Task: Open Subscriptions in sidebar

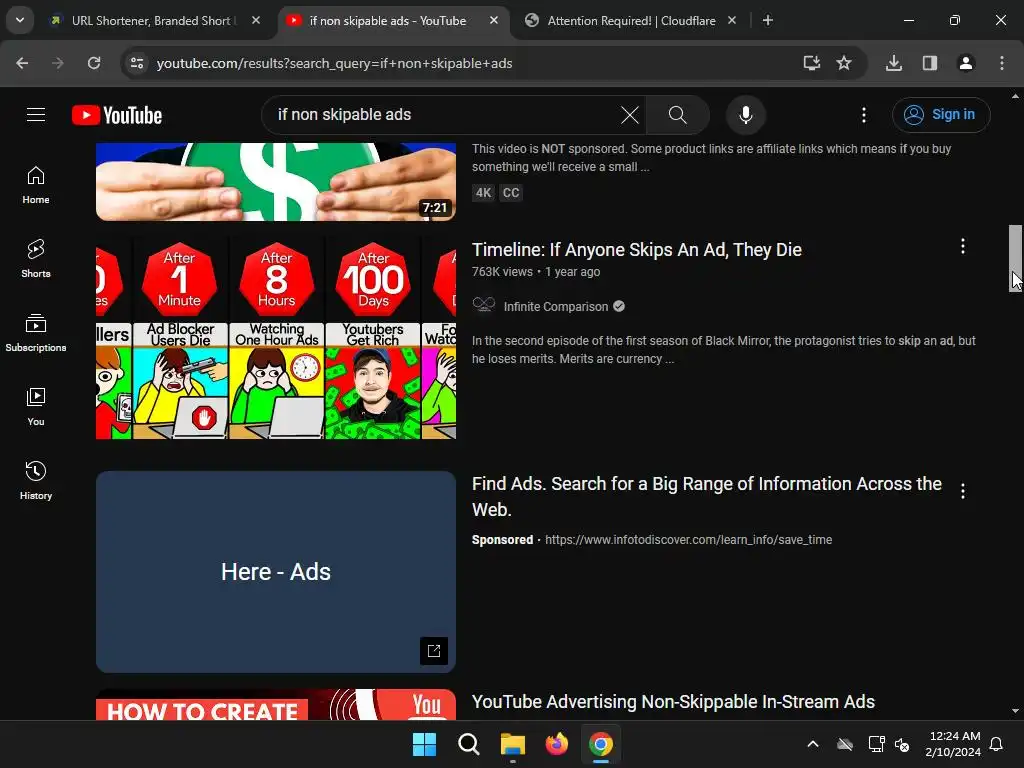Action: pos(36,332)
